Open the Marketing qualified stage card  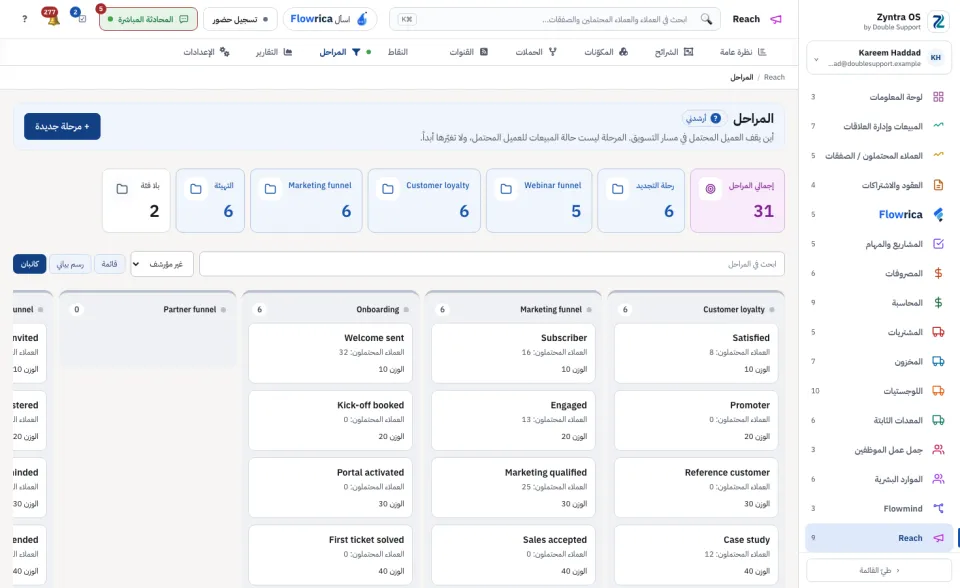click(513, 488)
